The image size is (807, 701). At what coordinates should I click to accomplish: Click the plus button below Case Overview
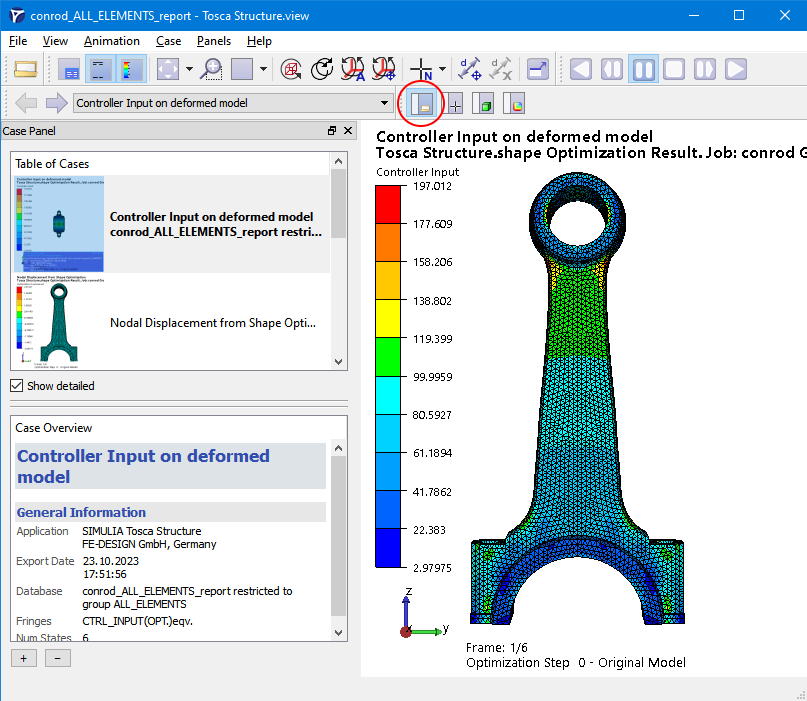23,658
